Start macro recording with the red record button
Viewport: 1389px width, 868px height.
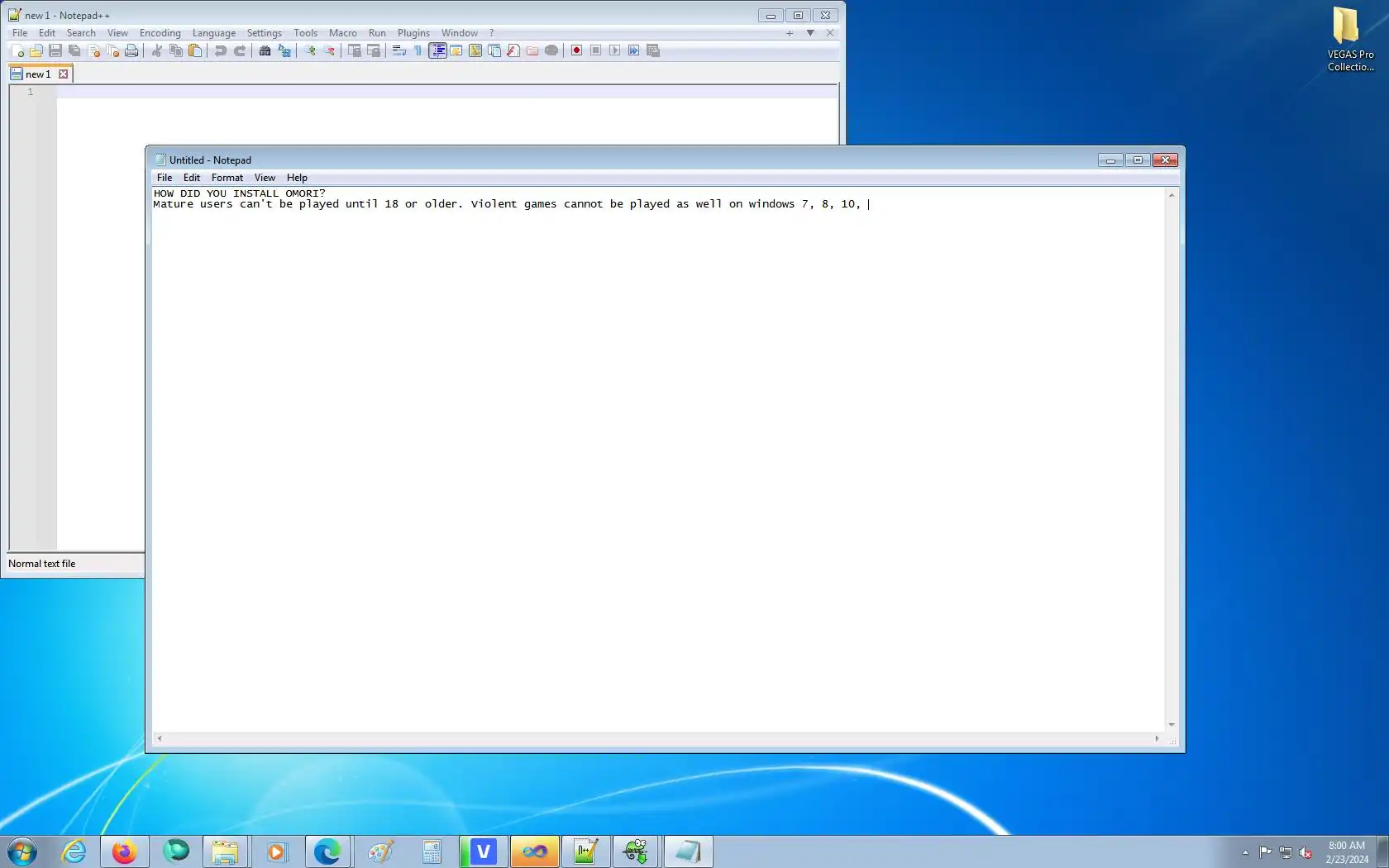point(577,50)
